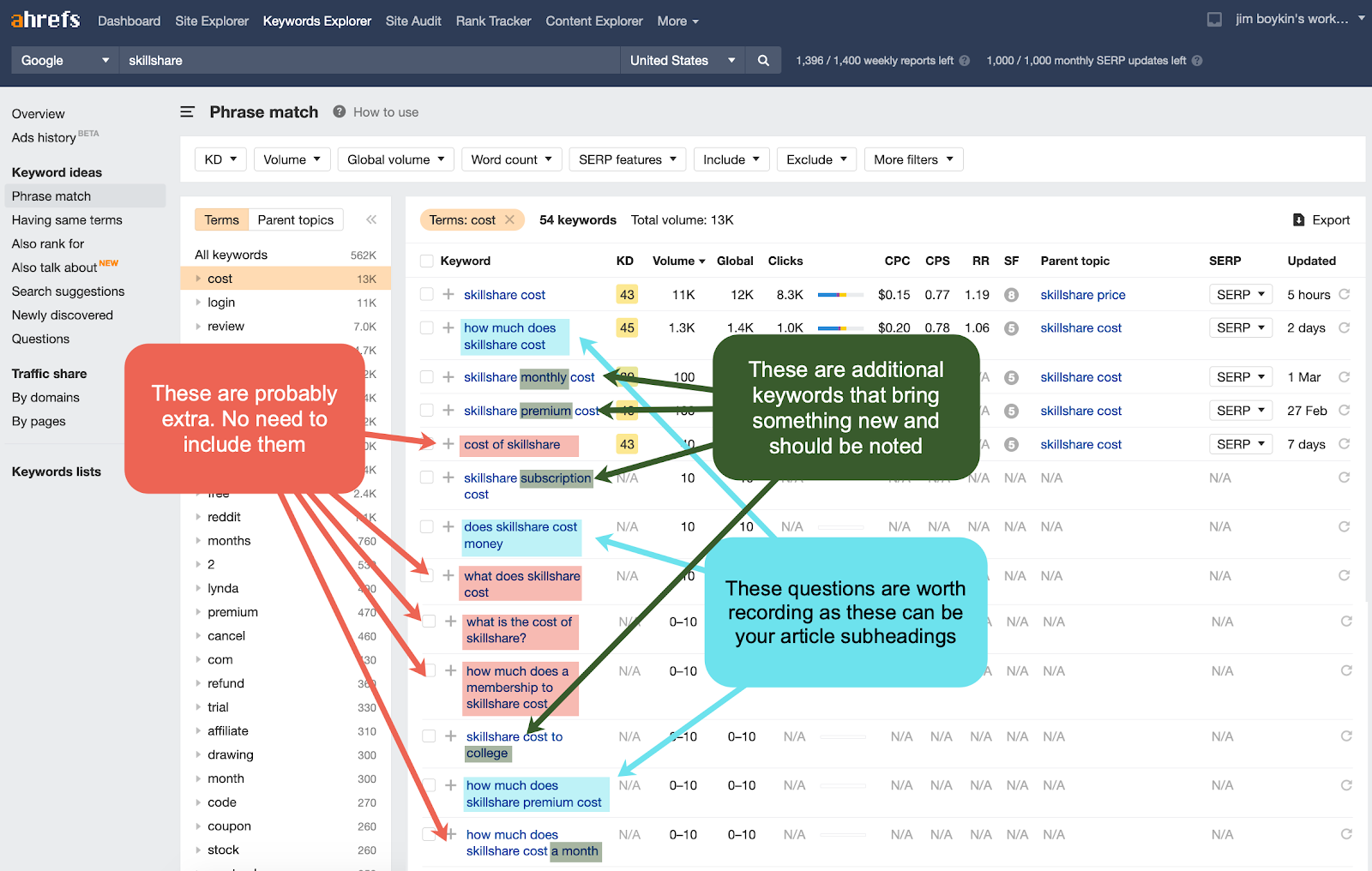The image size is (1372, 871).
Task: Open 'Having same terms' in sidebar
Action: click(x=67, y=219)
